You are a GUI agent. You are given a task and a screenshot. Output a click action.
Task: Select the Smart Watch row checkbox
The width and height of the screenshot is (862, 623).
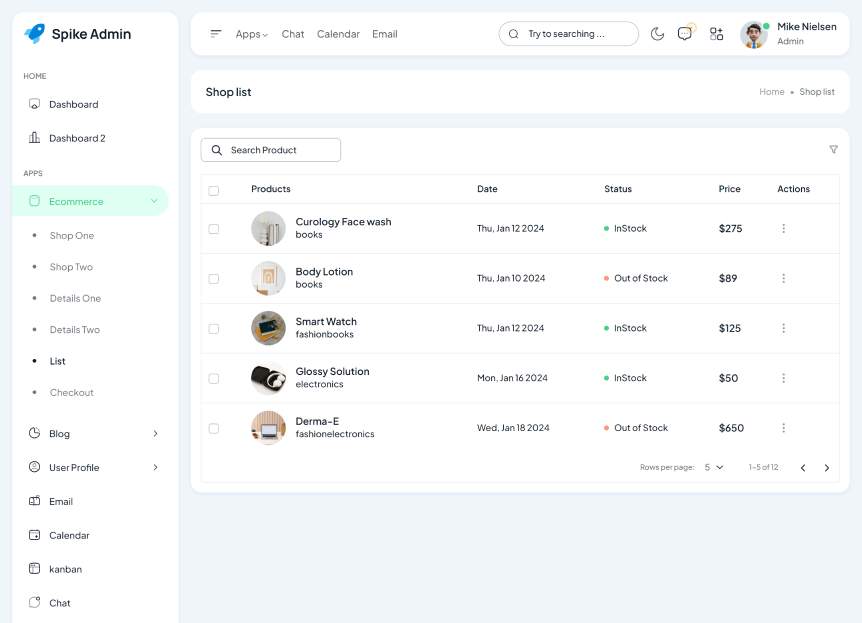tap(213, 329)
